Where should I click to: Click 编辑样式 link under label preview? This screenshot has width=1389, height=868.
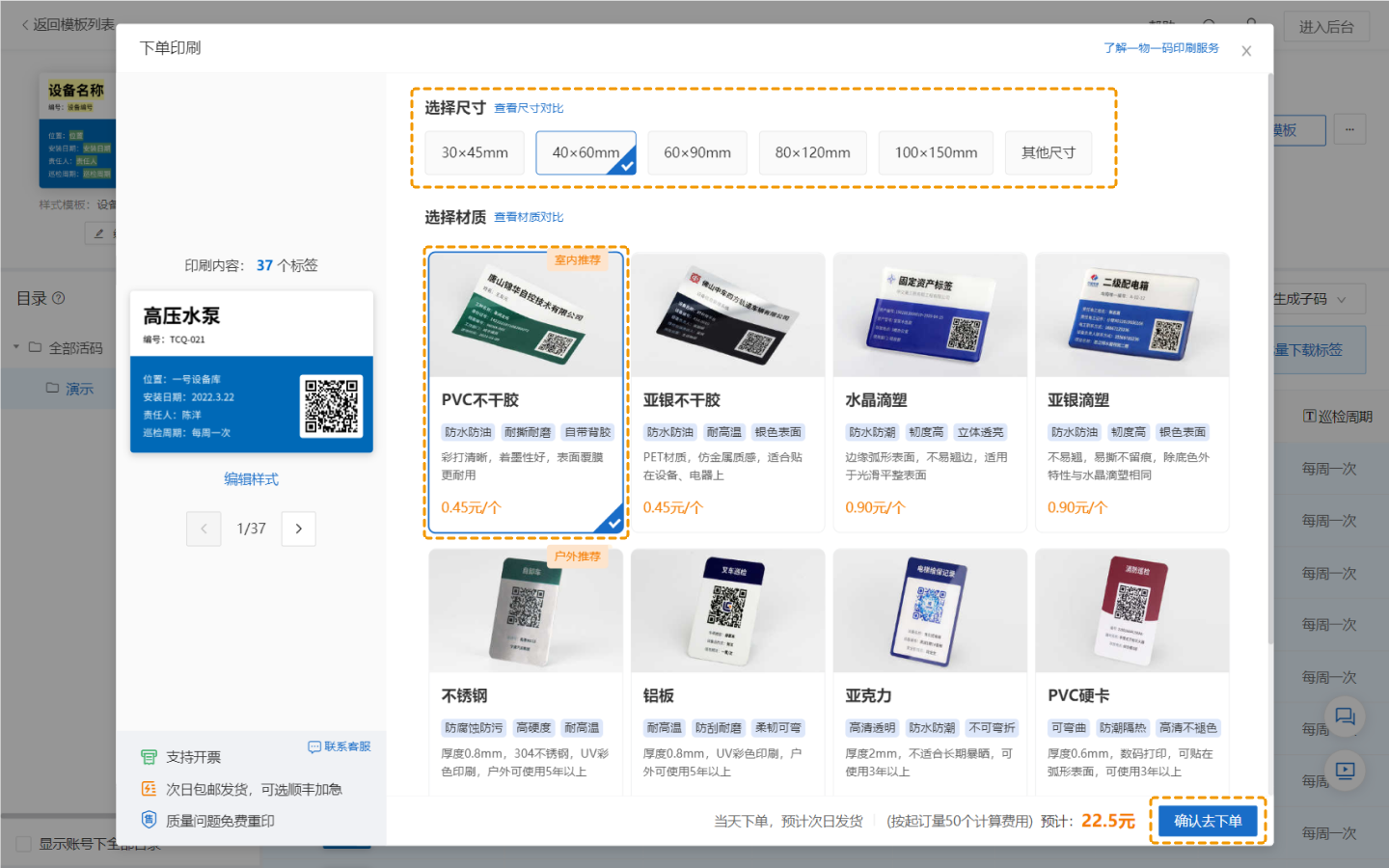point(251,479)
